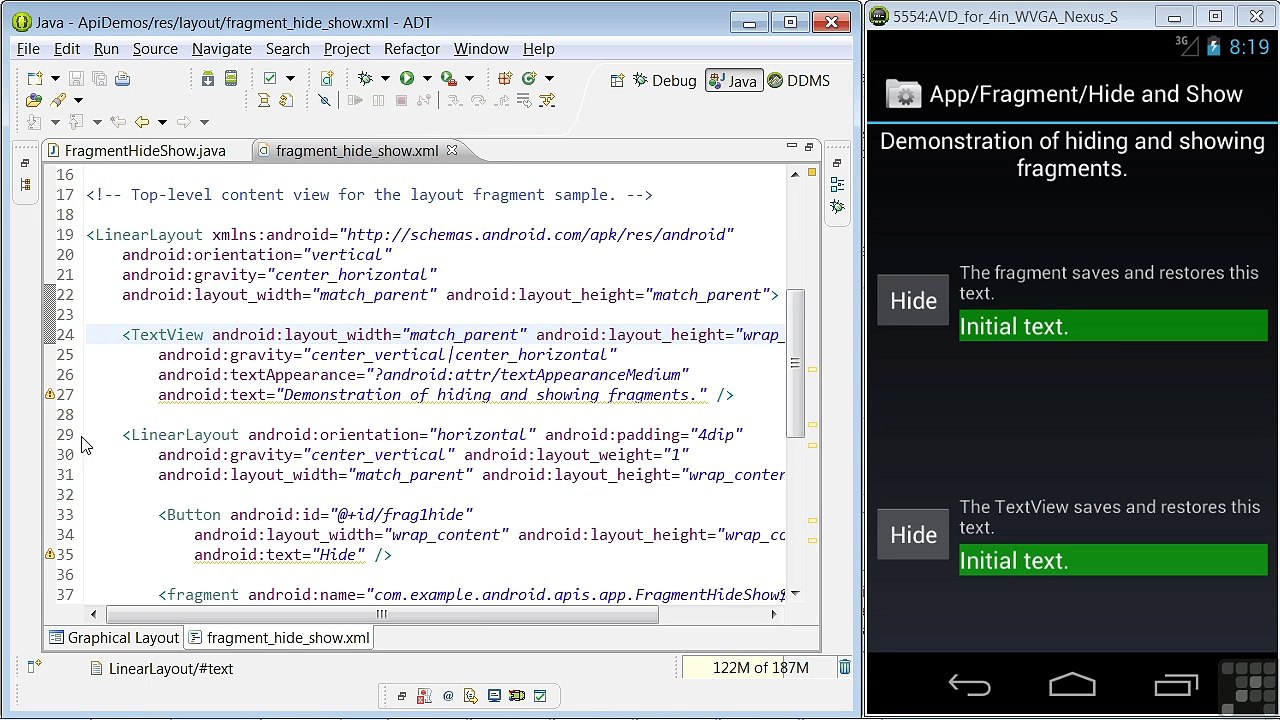Click the editor horizontal scrollbar thumb
This screenshot has width=1280, height=720.
coord(382,614)
